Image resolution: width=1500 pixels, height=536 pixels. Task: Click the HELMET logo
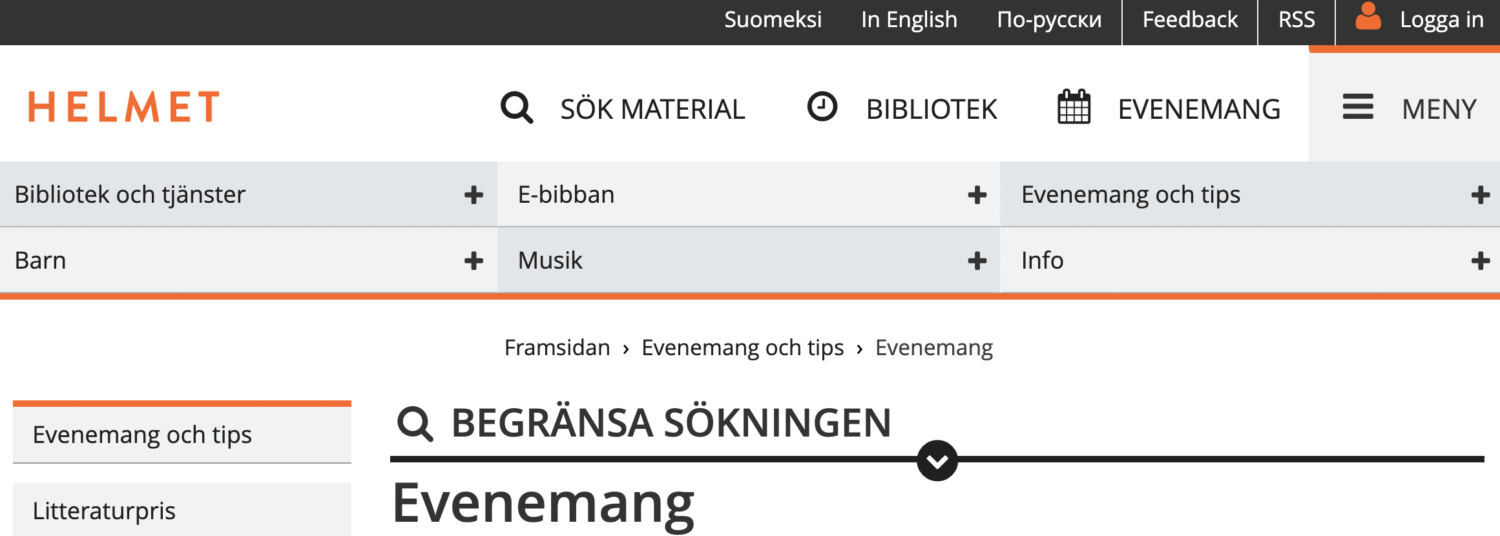pos(124,106)
